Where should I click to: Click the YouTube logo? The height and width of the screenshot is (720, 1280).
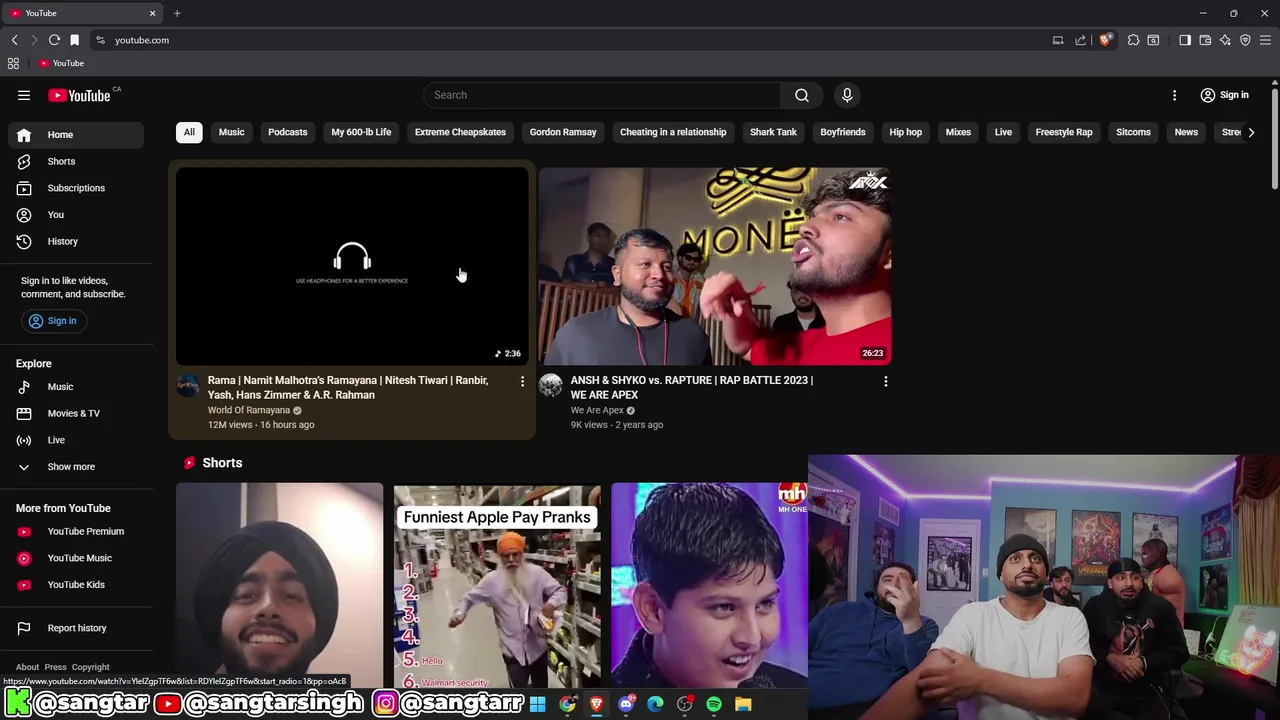pos(79,95)
